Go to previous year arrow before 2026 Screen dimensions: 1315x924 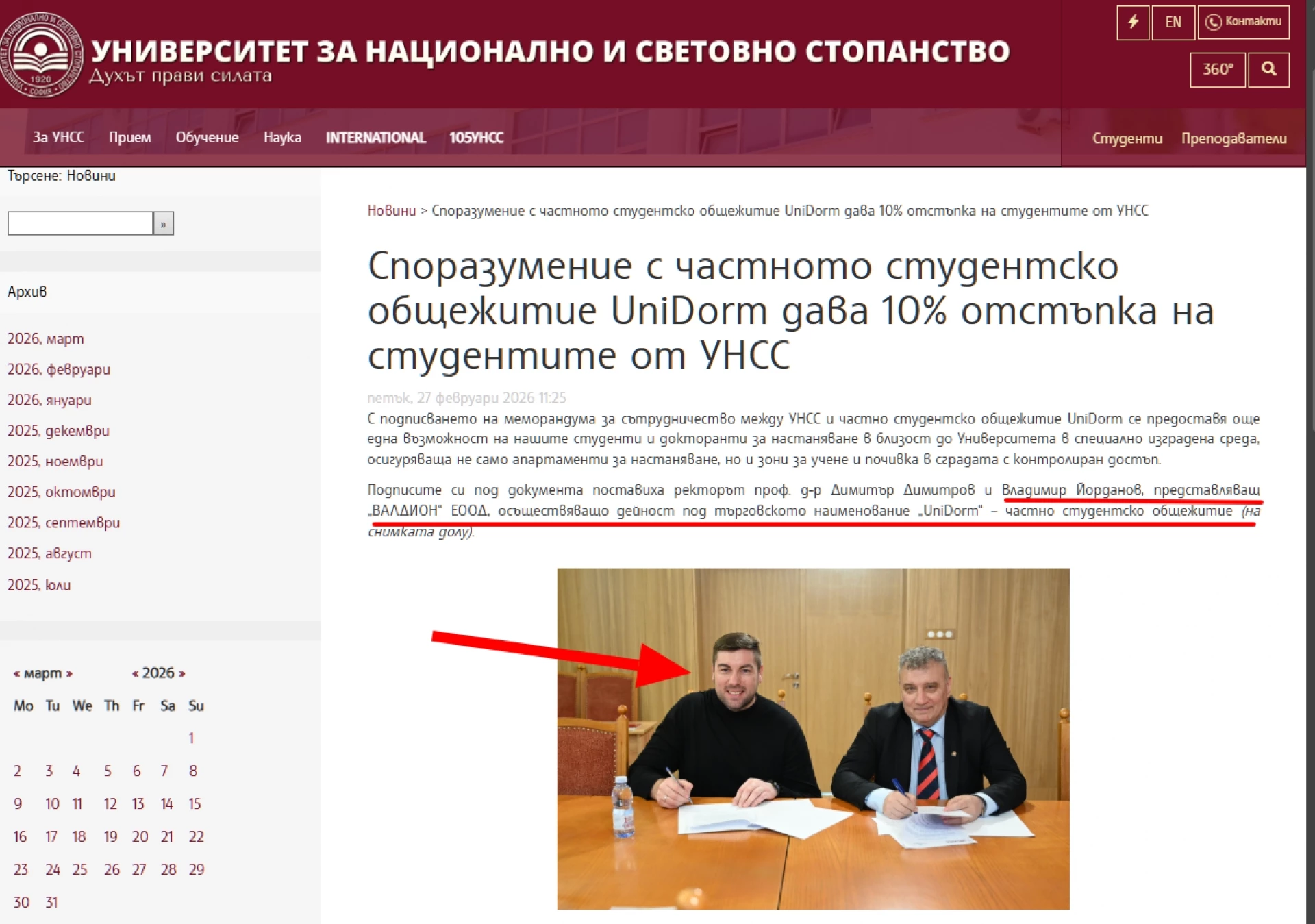(136, 673)
